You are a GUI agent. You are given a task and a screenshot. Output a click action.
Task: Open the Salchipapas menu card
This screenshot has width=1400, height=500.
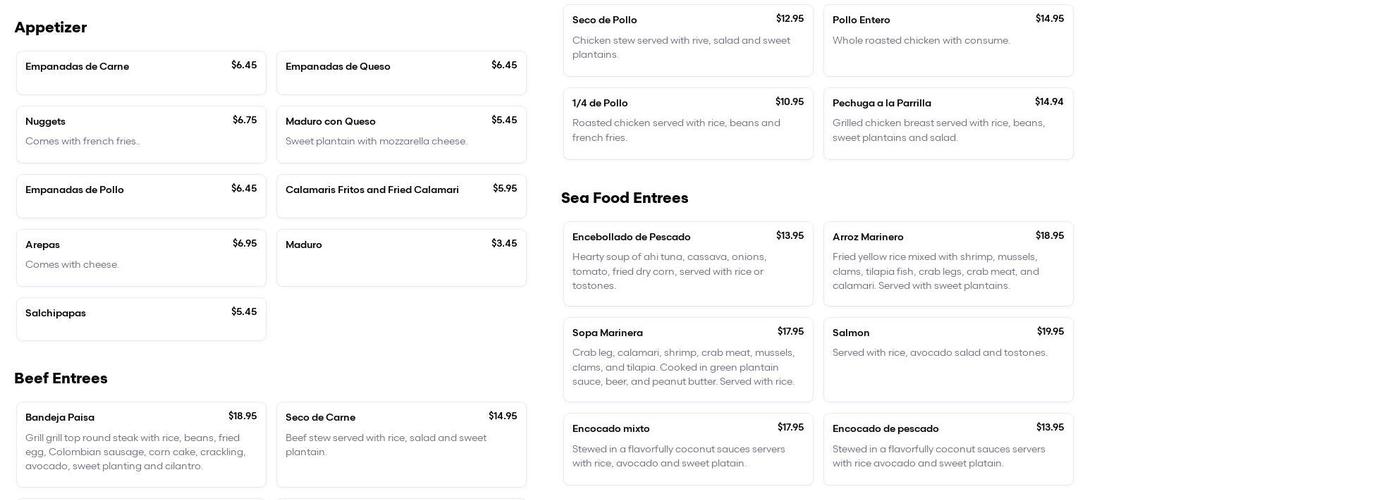tap(141, 319)
